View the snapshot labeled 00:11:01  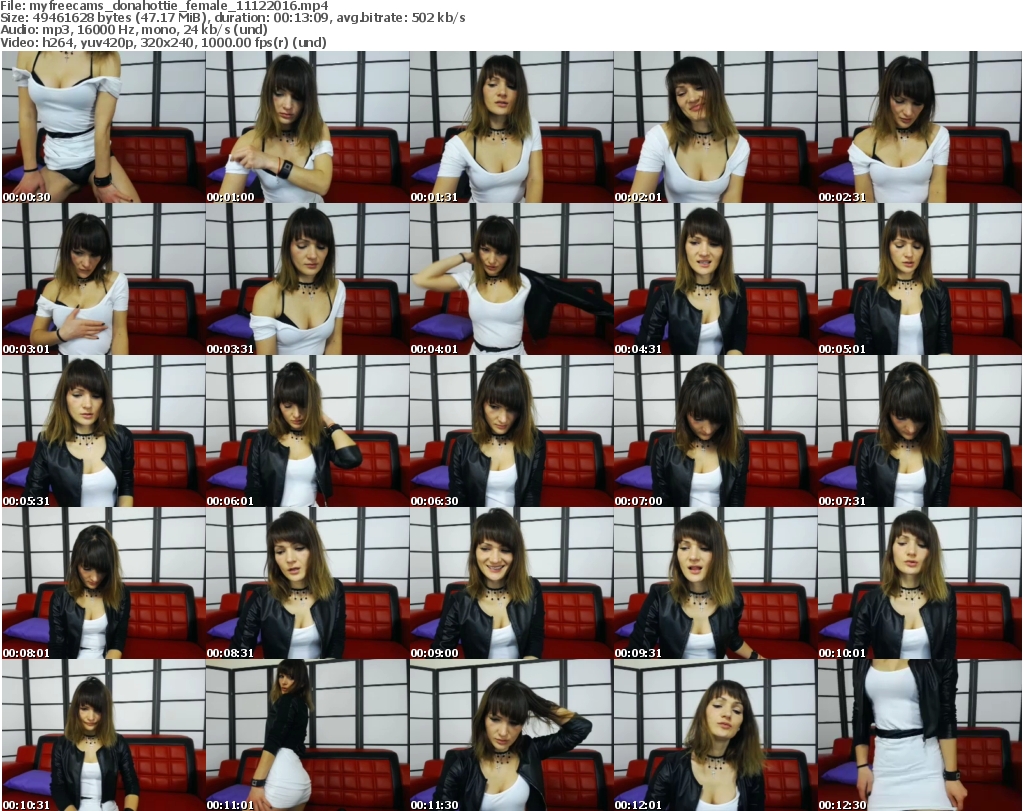tap(308, 735)
